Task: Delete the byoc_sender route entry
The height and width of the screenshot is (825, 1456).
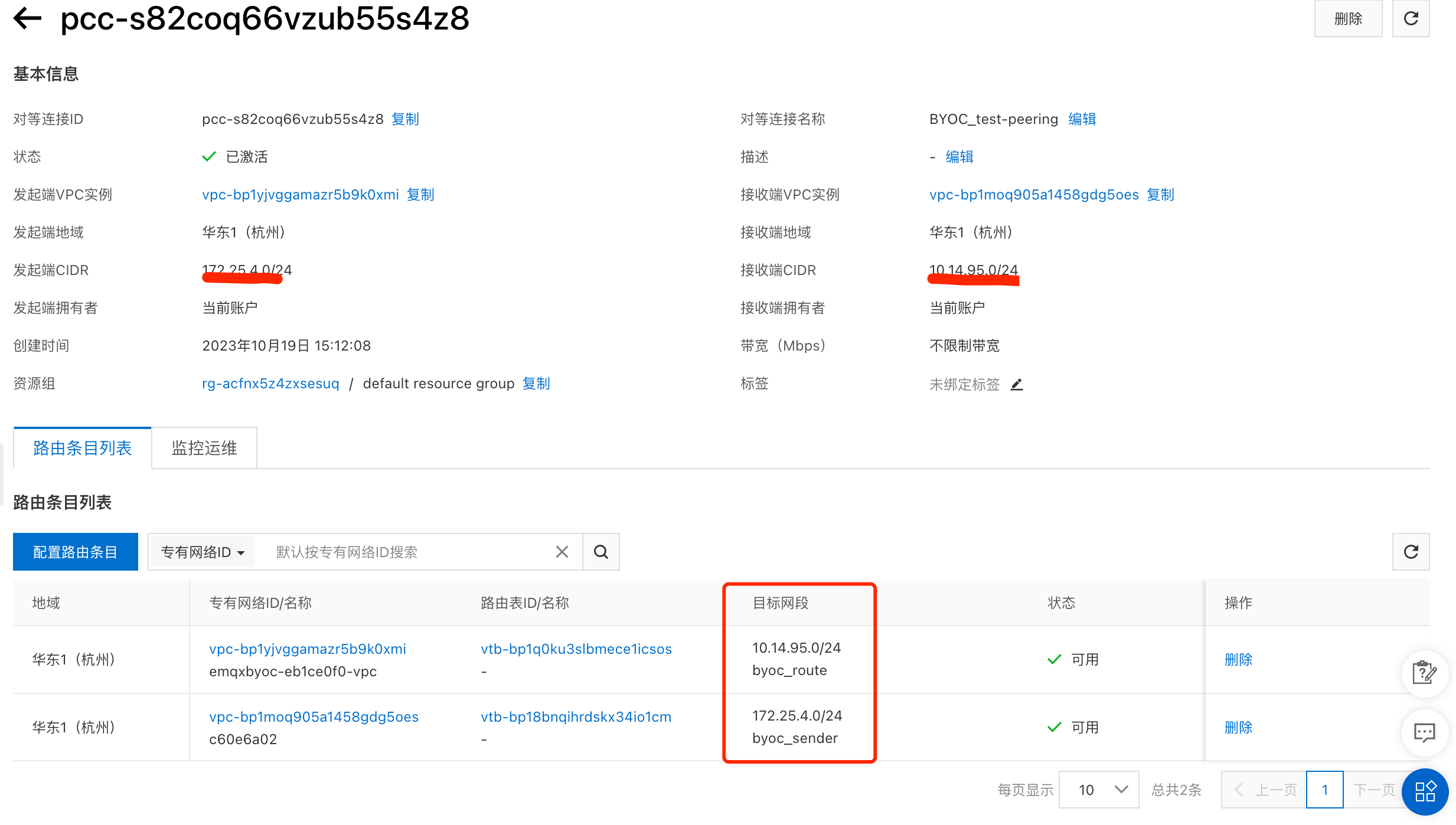Action: point(1238,727)
